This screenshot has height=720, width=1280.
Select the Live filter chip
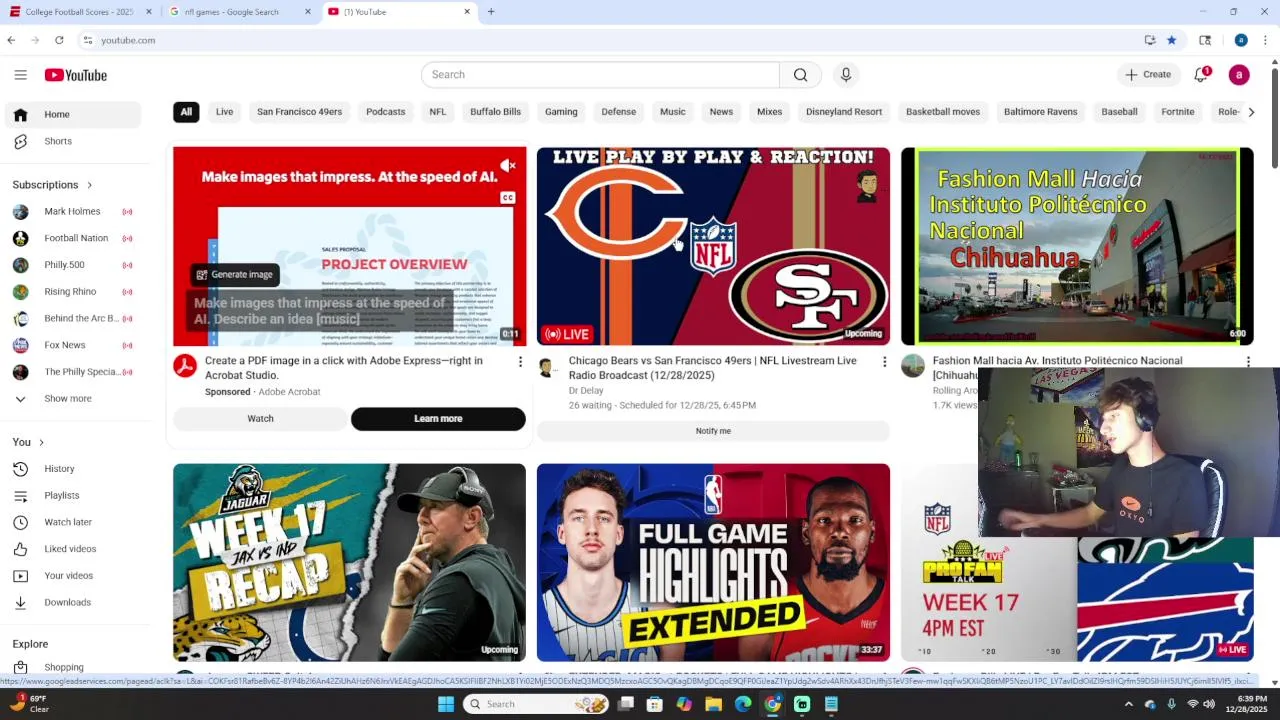[224, 112]
